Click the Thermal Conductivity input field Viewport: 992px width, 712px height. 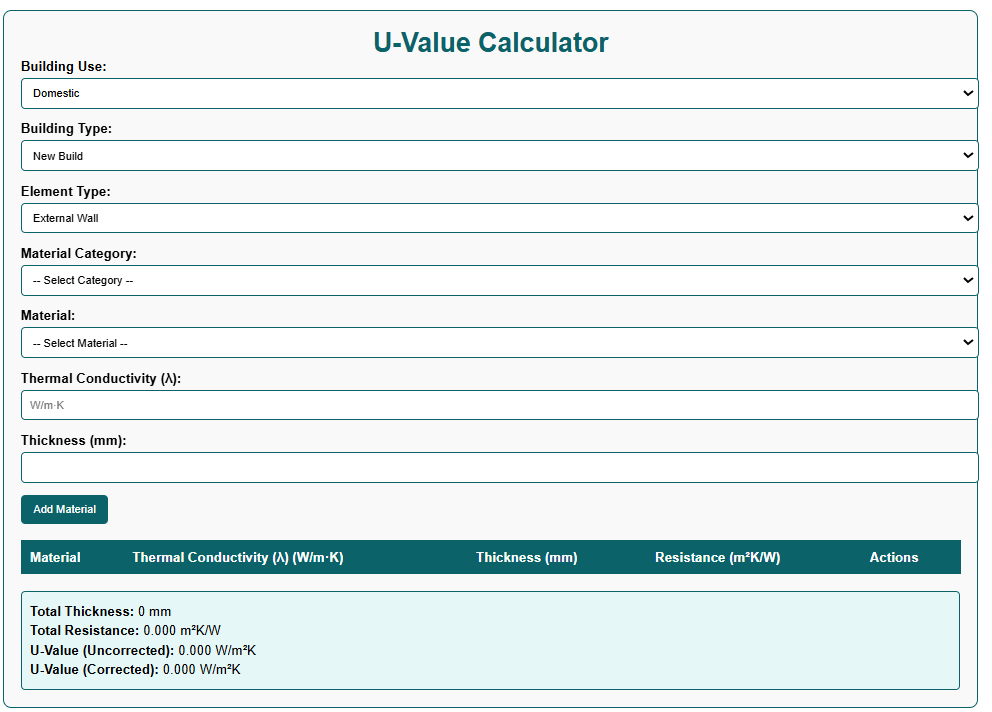(496, 404)
